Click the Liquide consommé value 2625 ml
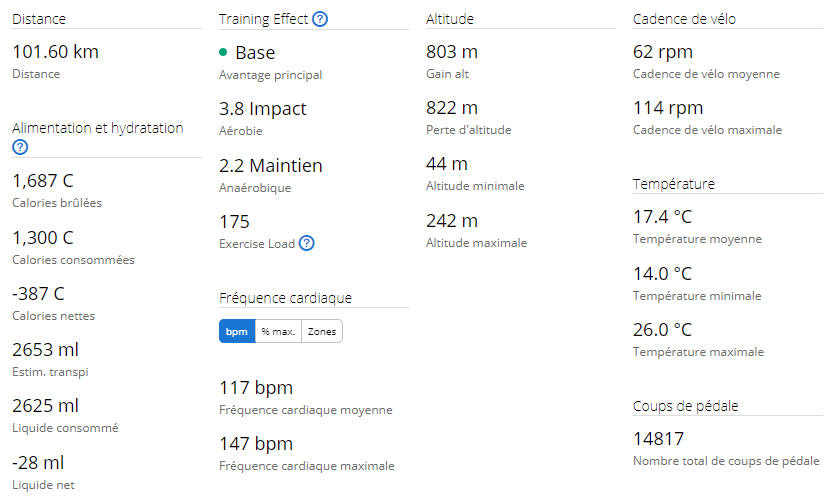The width and height of the screenshot is (834, 500). click(x=45, y=406)
